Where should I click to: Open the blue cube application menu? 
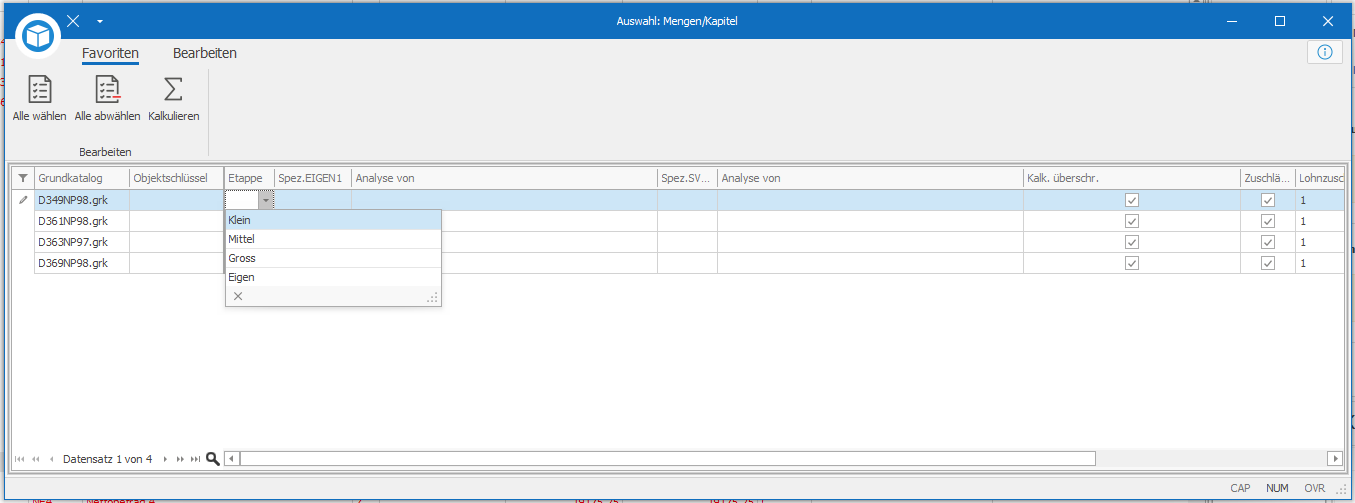pyautogui.click(x=38, y=36)
